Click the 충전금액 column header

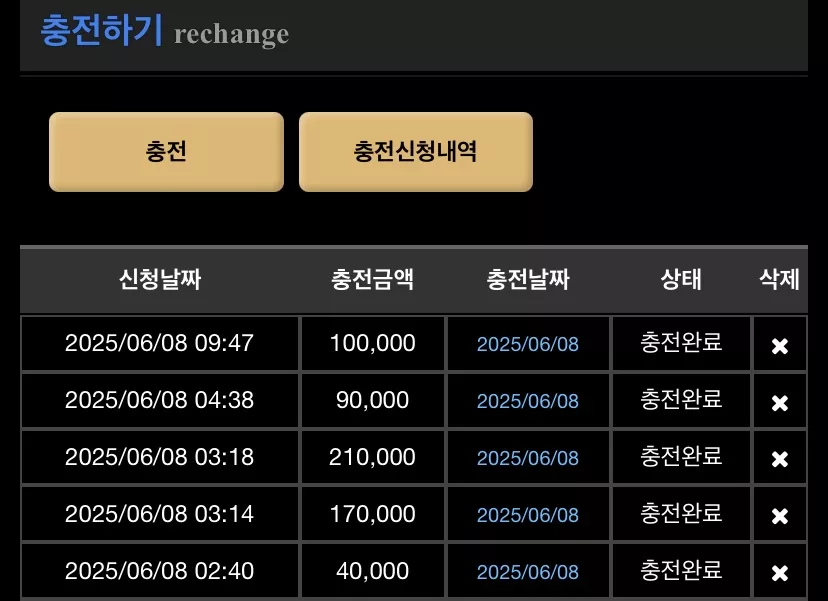[372, 279]
